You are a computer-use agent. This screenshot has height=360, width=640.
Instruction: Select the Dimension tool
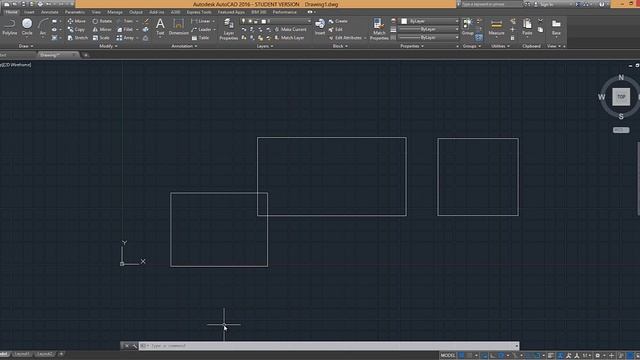178,27
